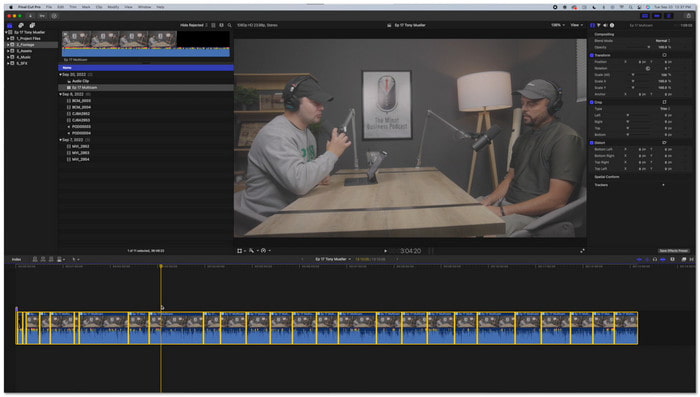This screenshot has height=397, width=700.
Task: Open the Mark menu
Action: (x=86, y=7)
